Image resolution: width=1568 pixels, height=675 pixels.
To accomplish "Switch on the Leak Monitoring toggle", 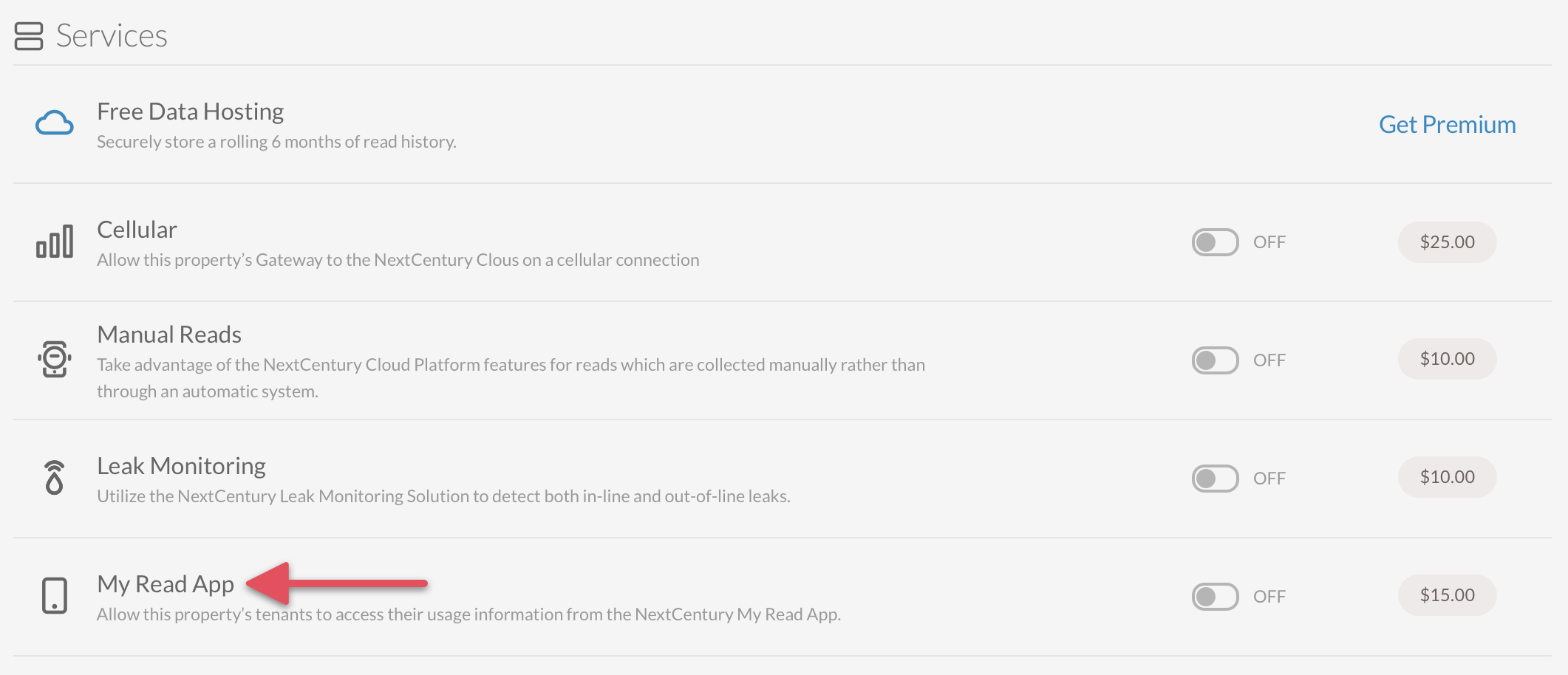I will click(x=1215, y=479).
